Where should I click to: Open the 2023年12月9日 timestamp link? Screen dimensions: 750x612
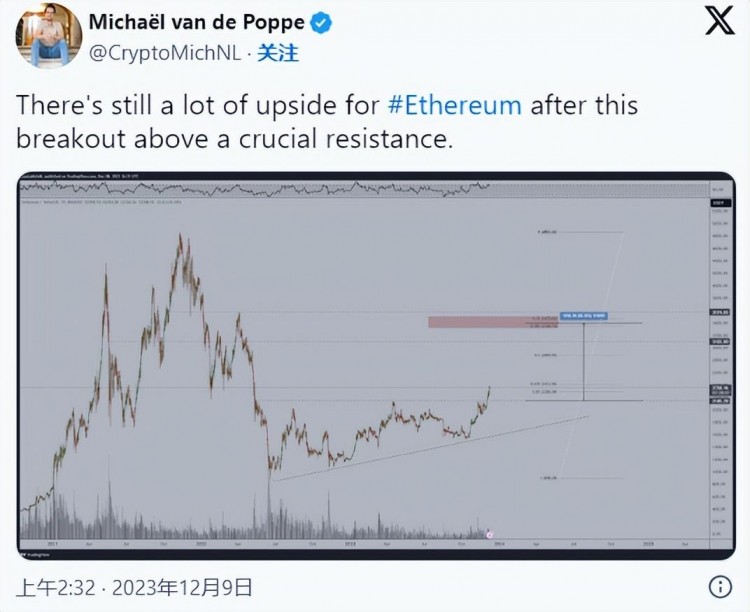(182, 587)
